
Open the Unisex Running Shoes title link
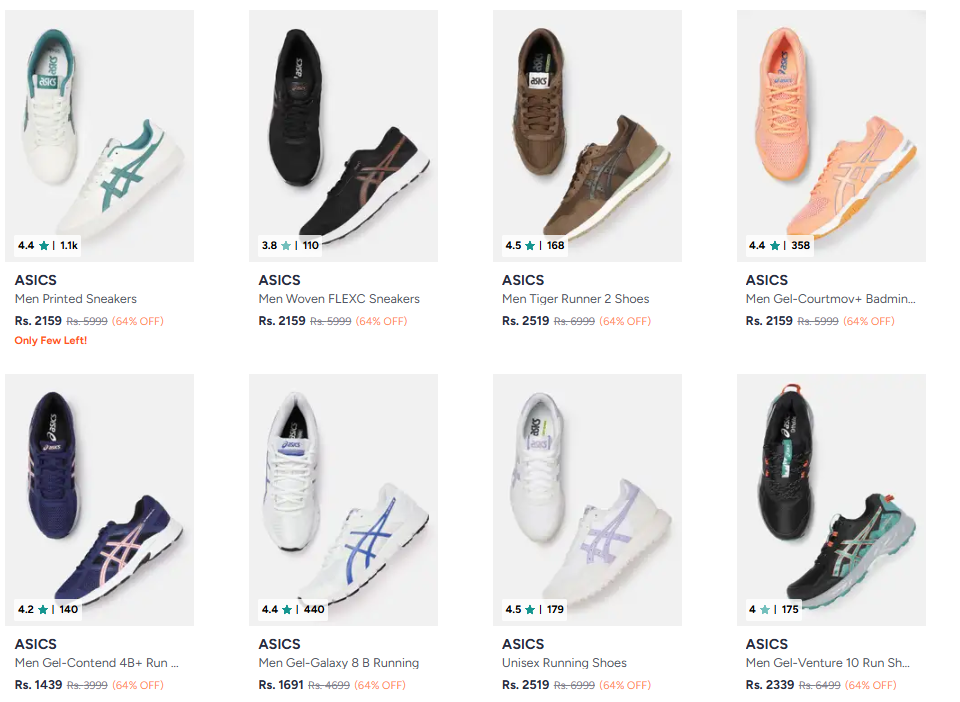tap(564, 663)
